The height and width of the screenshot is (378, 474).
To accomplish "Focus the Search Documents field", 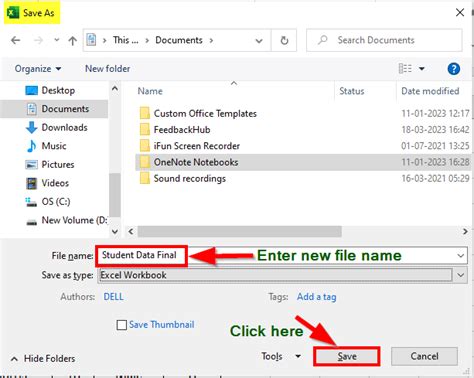I will [384, 40].
